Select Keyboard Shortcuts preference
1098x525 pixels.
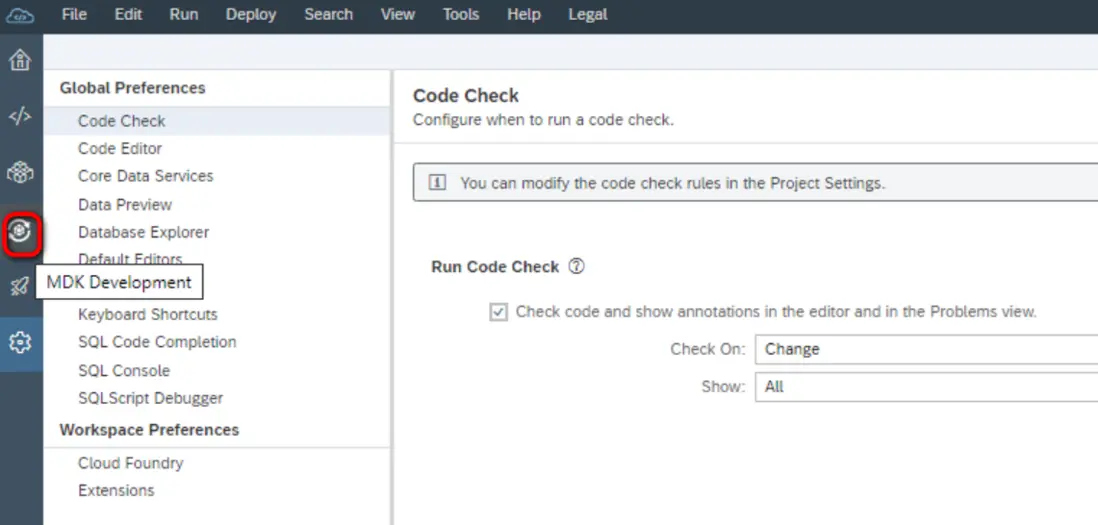(x=148, y=314)
